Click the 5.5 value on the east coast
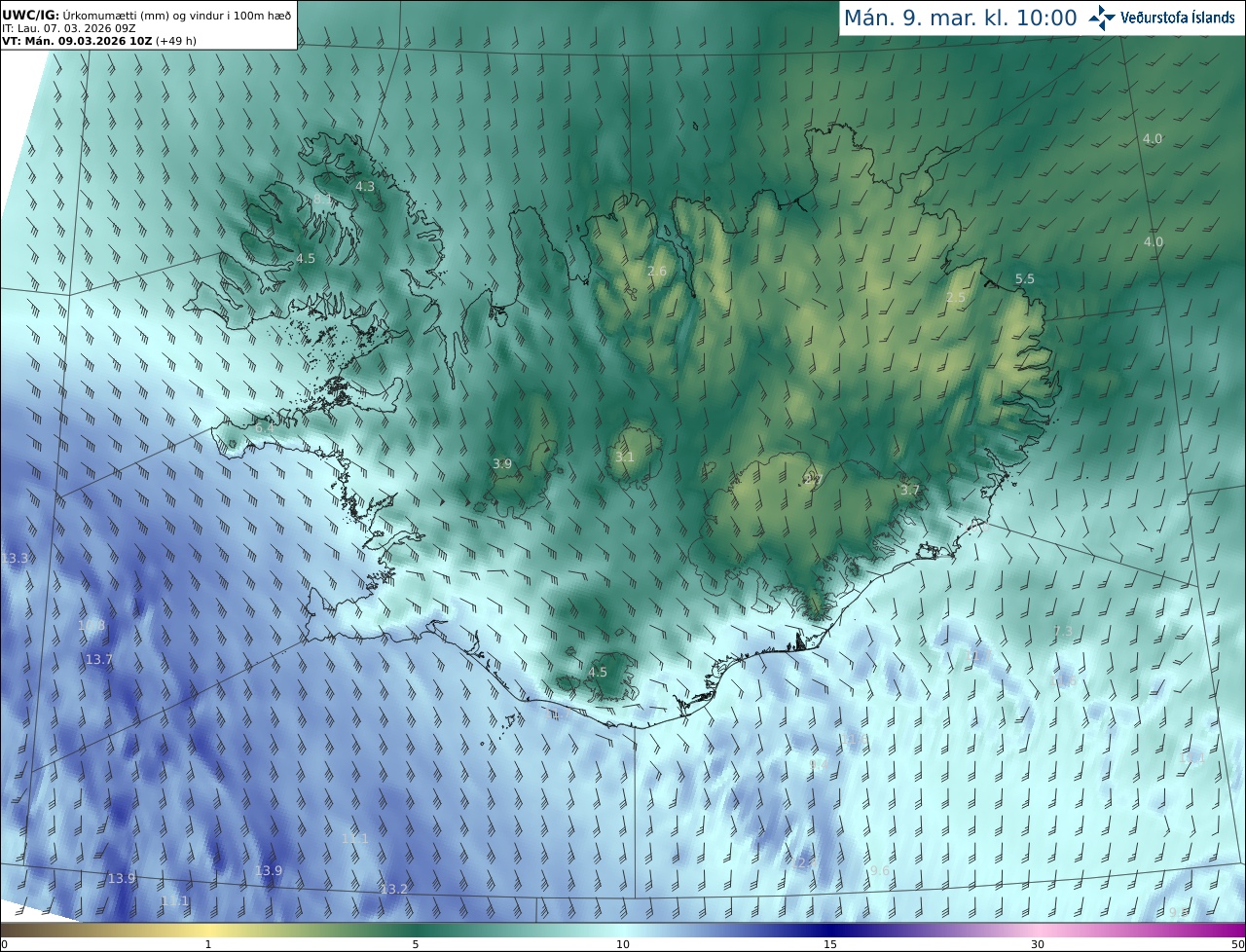Image resolution: width=1246 pixels, height=952 pixels. click(1025, 278)
